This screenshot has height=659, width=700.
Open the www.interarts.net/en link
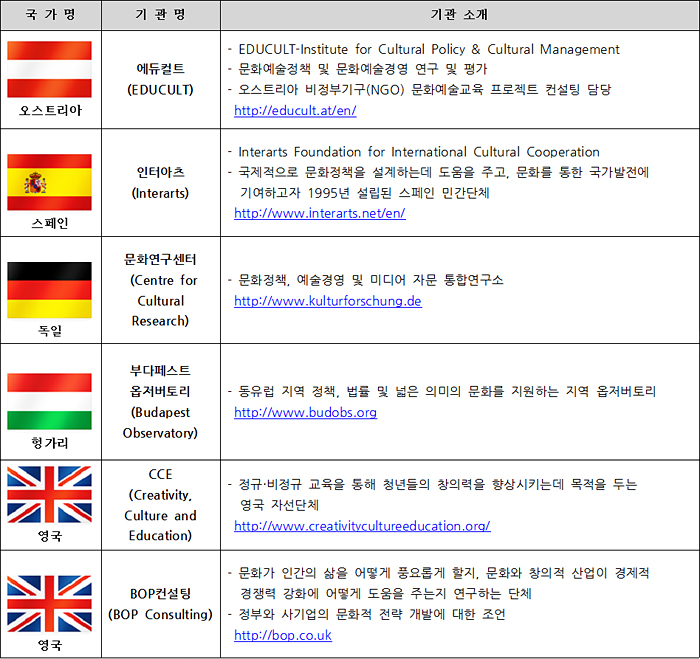[320, 213]
